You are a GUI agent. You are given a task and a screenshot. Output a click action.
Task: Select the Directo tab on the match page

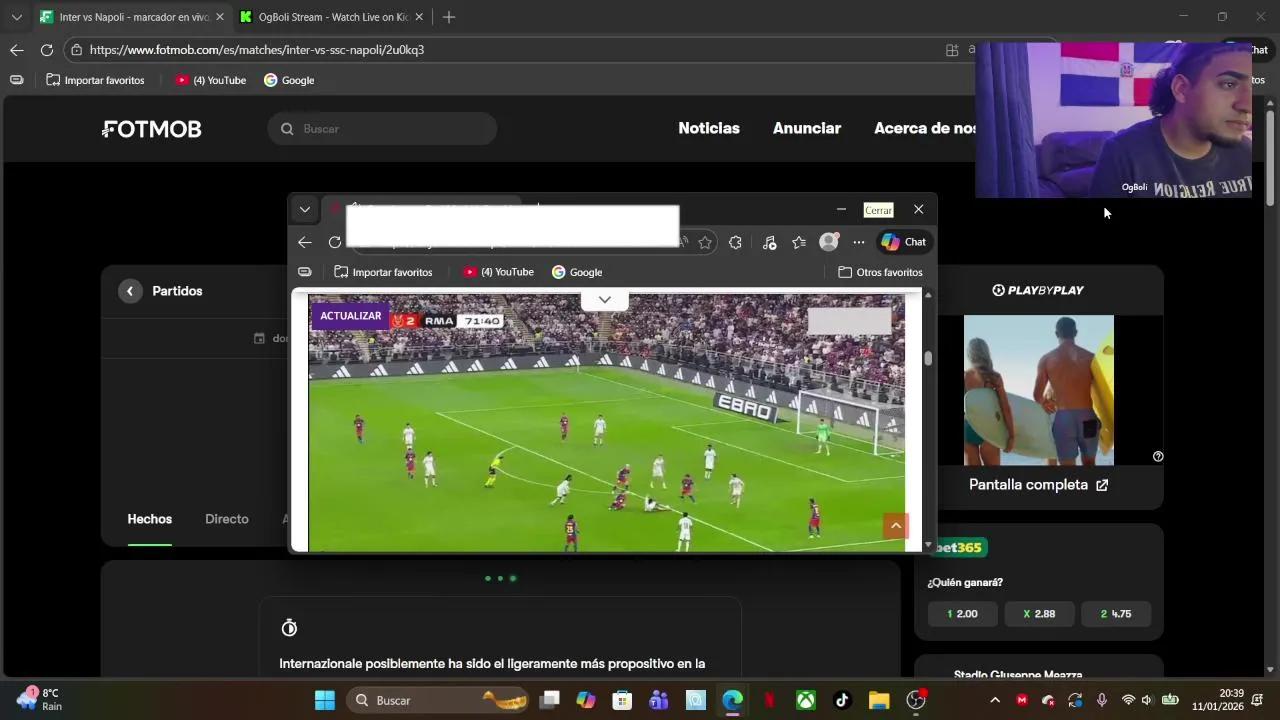pos(226,519)
